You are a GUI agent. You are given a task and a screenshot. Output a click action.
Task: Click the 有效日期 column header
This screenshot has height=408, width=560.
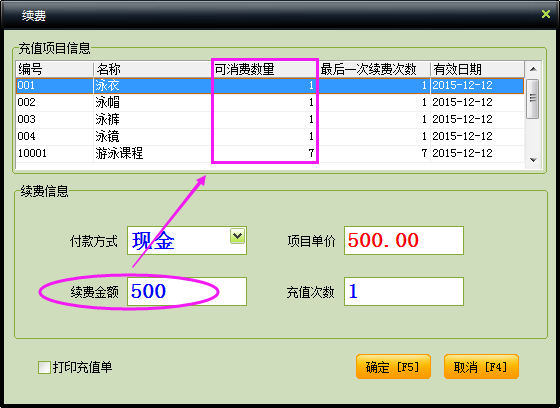tap(478, 69)
